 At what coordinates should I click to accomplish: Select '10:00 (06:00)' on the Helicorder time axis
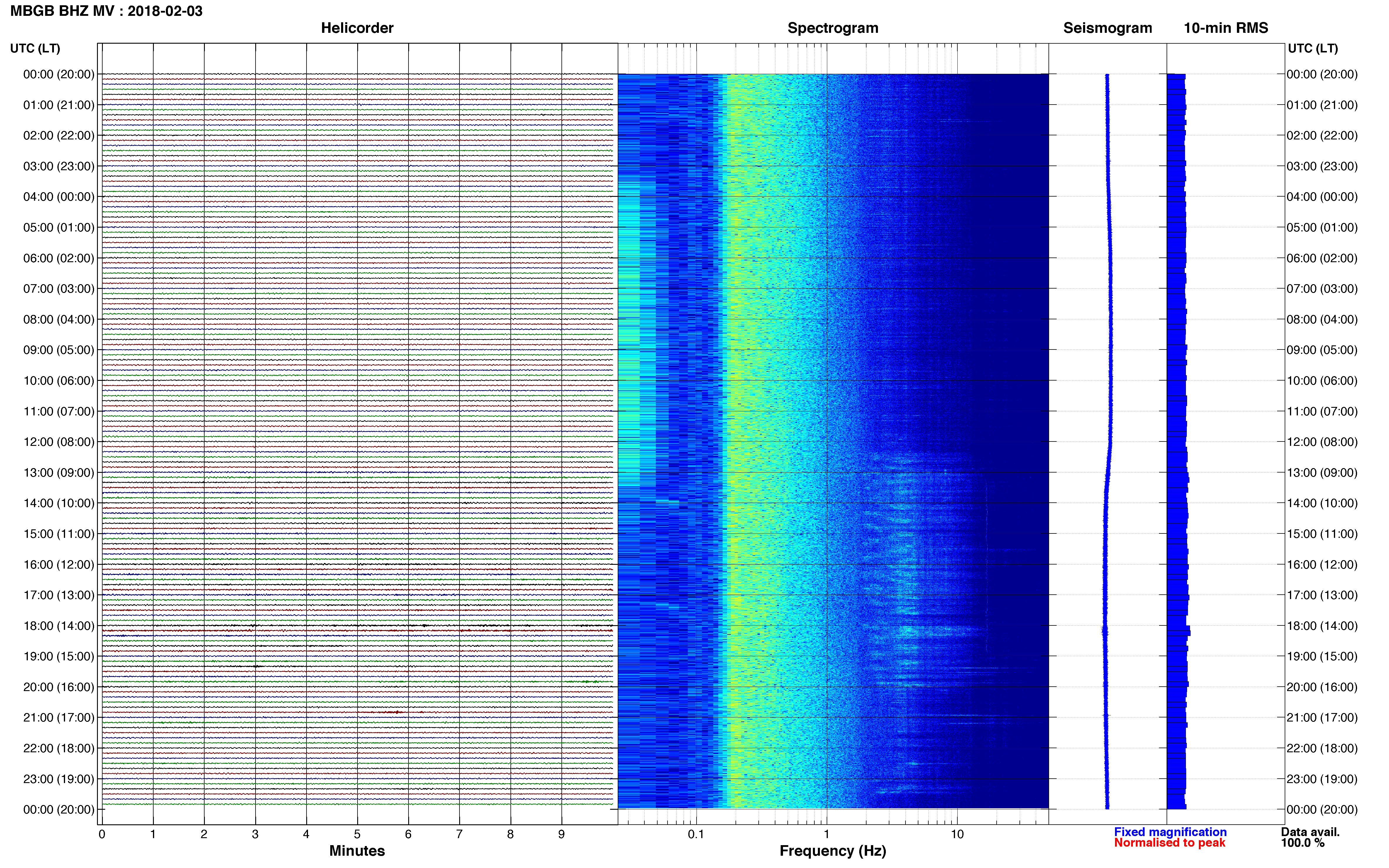coord(59,381)
